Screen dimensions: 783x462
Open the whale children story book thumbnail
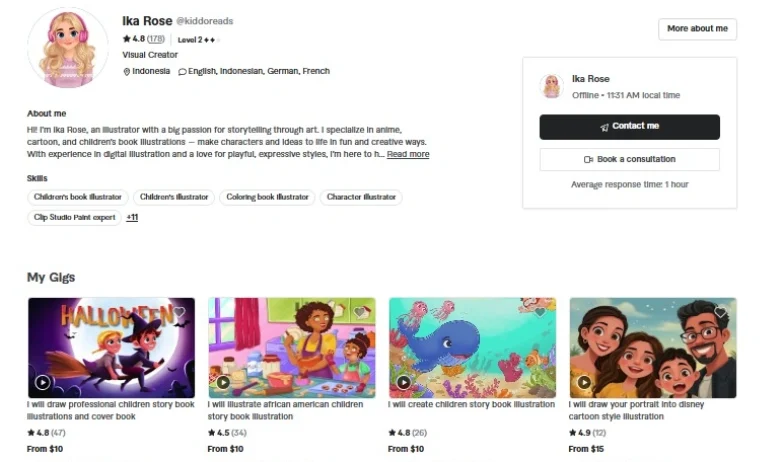(x=472, y=348)
